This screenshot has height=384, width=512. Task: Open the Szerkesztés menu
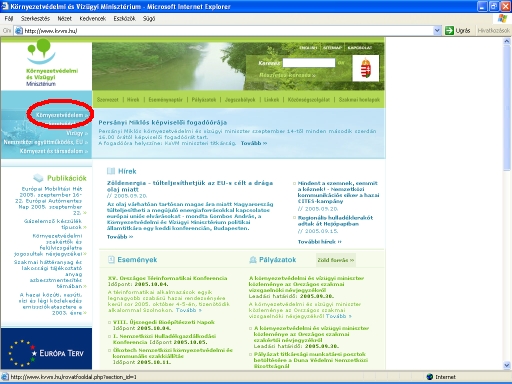click(35, 19)
